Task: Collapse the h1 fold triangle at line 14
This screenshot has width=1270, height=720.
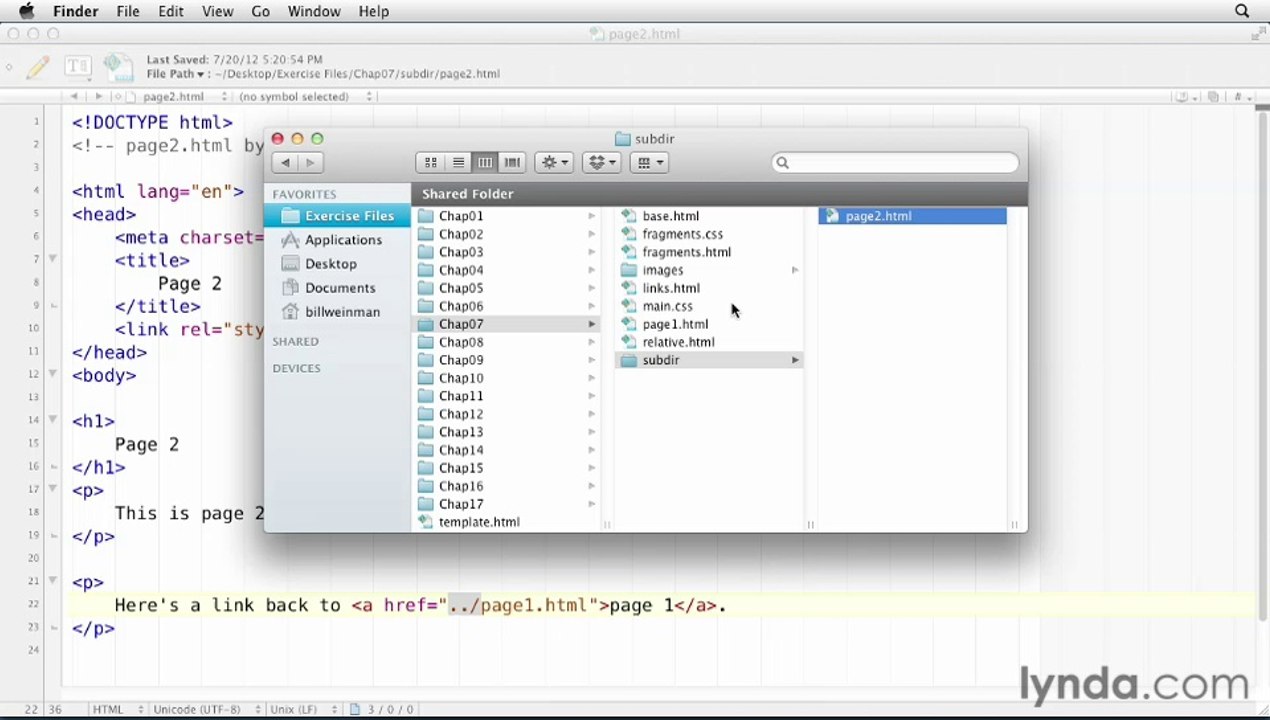Action: (x=52, y=420)
